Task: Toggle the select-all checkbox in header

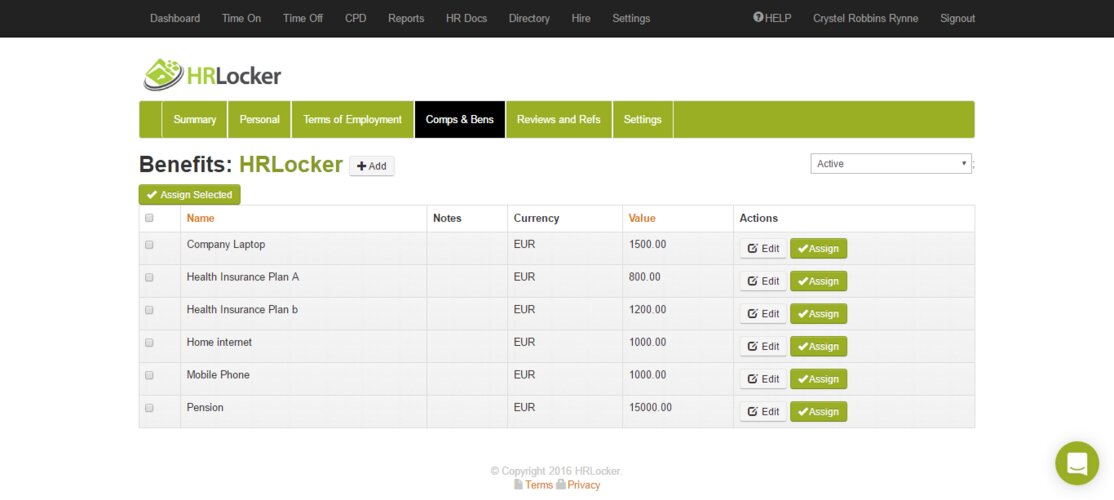Action: pyautogui.click(x=150, y=218)
